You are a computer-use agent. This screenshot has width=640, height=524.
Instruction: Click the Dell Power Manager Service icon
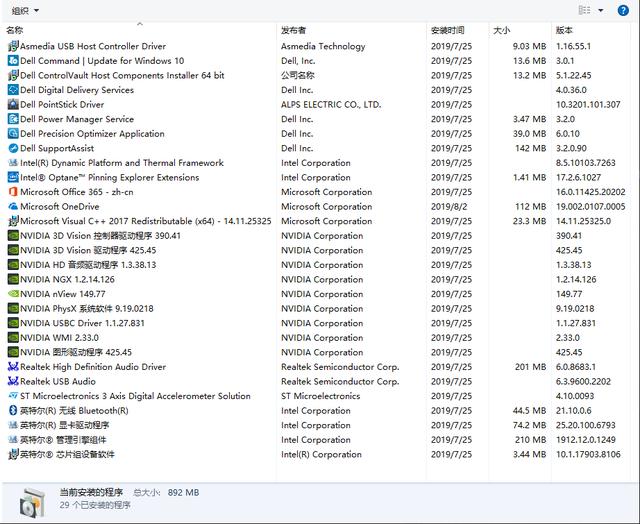click(x=13, y=119)
